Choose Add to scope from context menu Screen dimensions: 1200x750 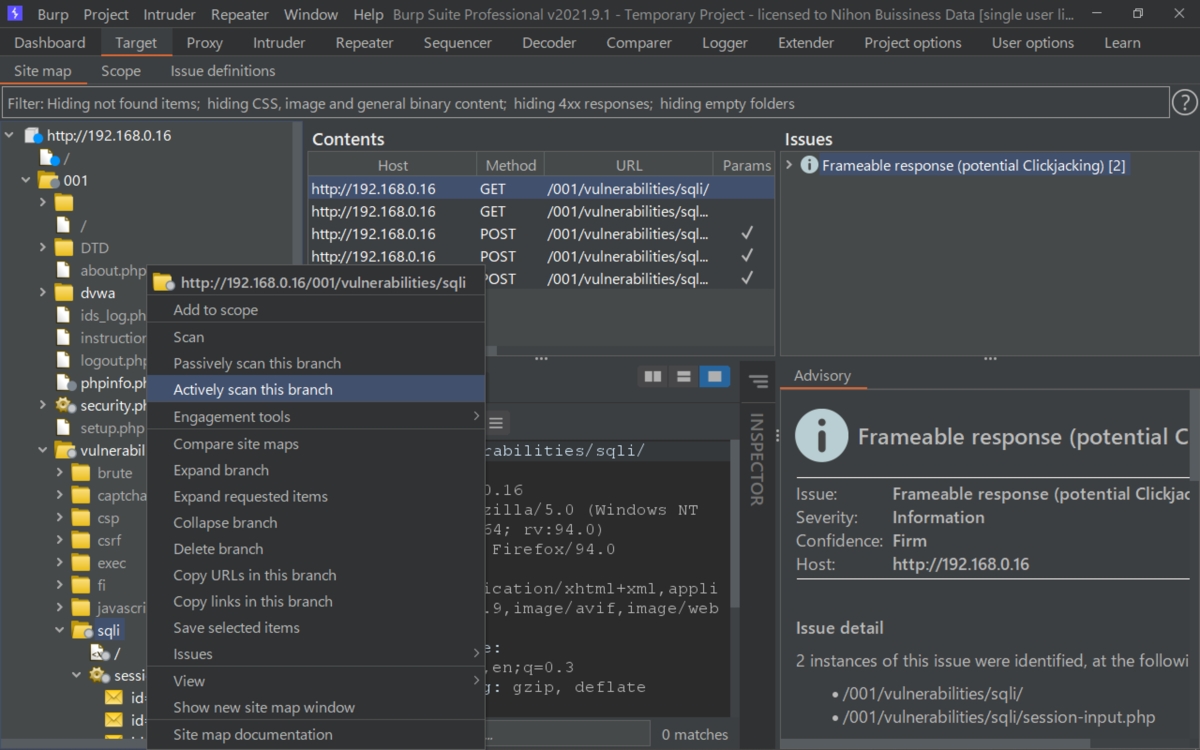[316, 310]
